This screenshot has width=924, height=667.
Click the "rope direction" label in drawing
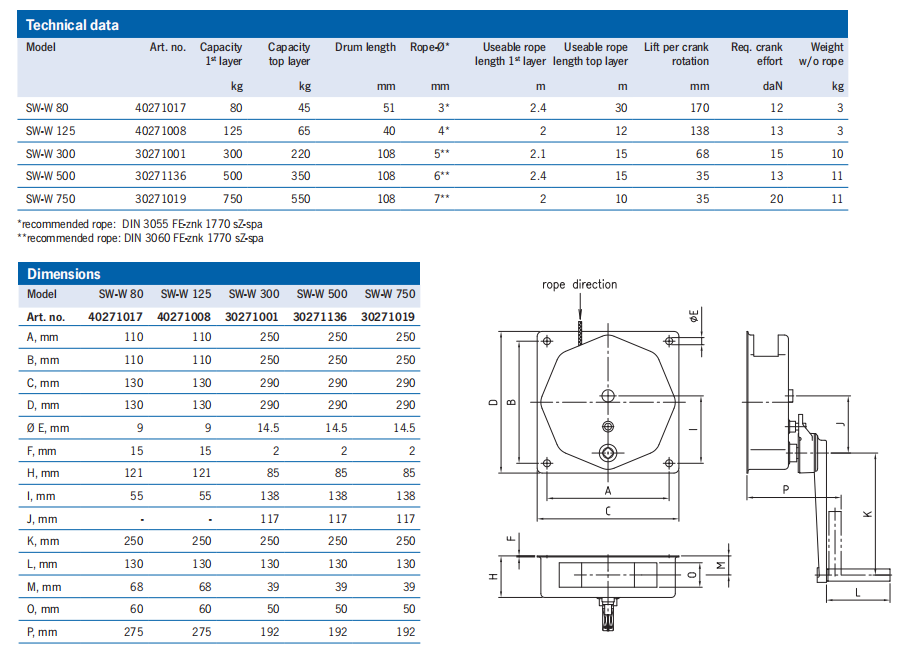pos(579,285)
